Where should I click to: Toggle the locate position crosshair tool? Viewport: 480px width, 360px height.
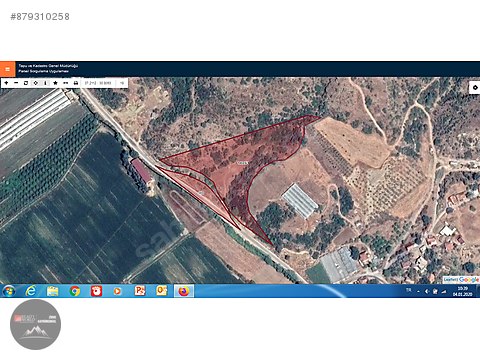[x=36, y=83]
